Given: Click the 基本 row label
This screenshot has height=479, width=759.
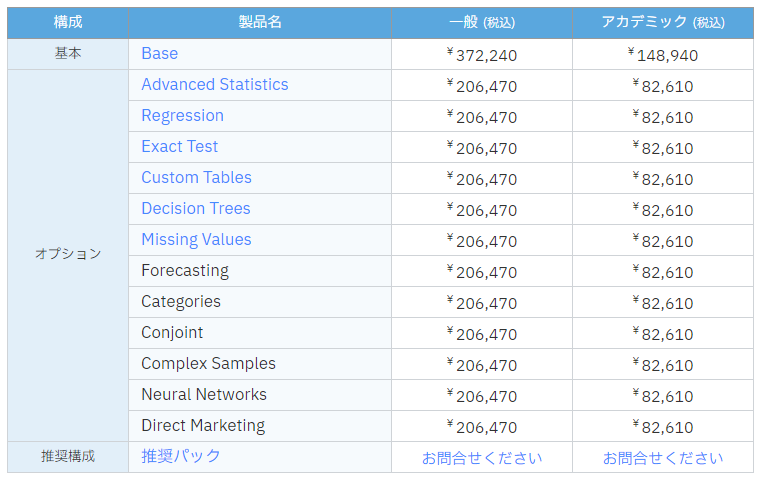Looking at the screenshot, I should [x=68, y=53].
